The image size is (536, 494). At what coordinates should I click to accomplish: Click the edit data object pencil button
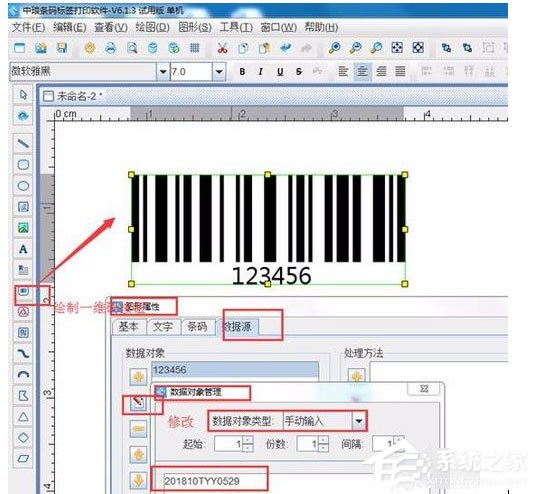(138, 403)
